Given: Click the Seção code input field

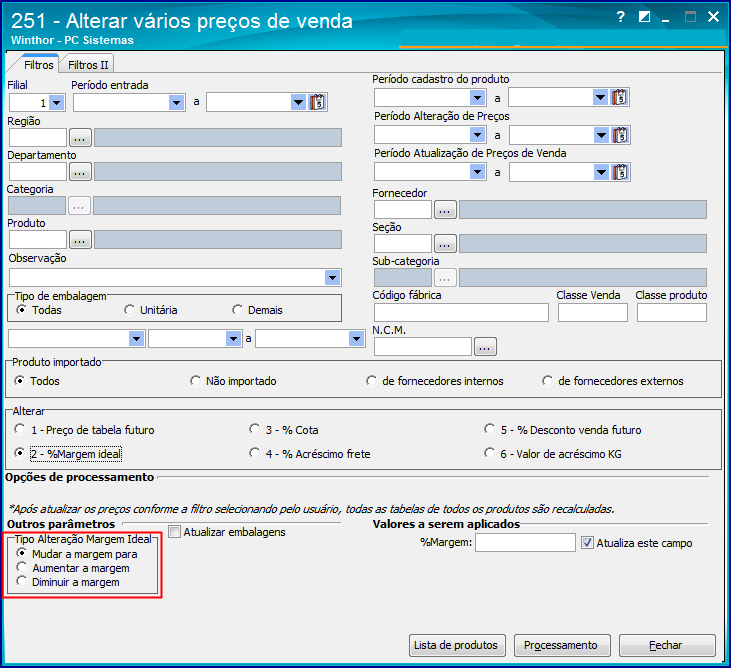Looking at the screenshot, I should point(403,244).
